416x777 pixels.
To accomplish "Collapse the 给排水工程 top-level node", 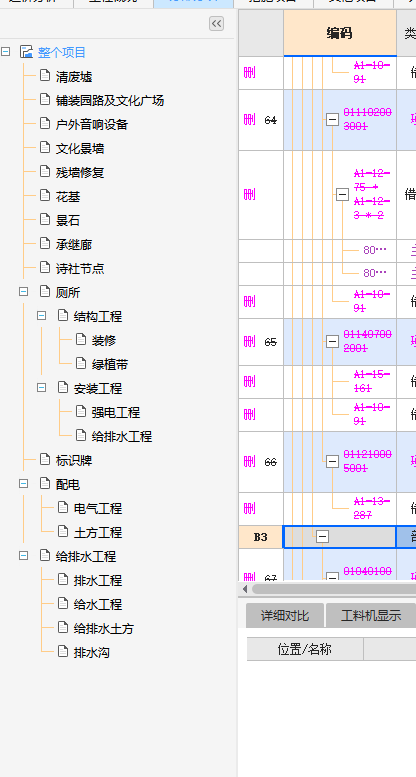I will [23, 555].
